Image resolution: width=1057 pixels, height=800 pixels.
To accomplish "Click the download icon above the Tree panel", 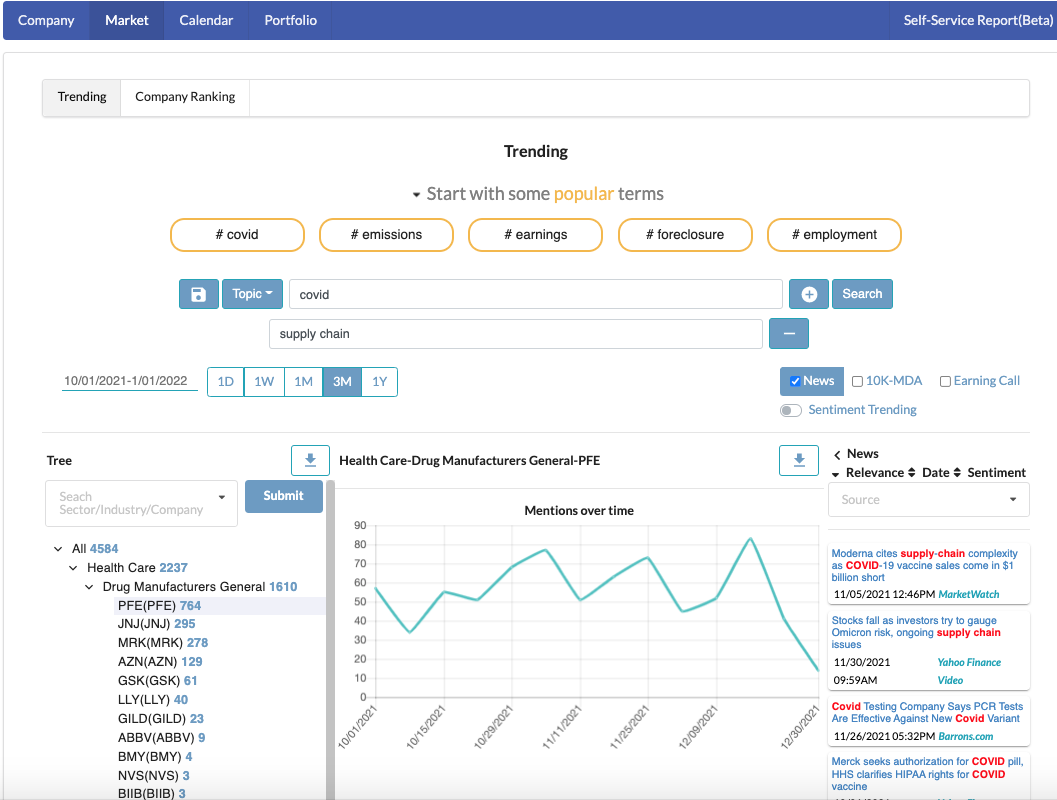I will coord(310,460).
